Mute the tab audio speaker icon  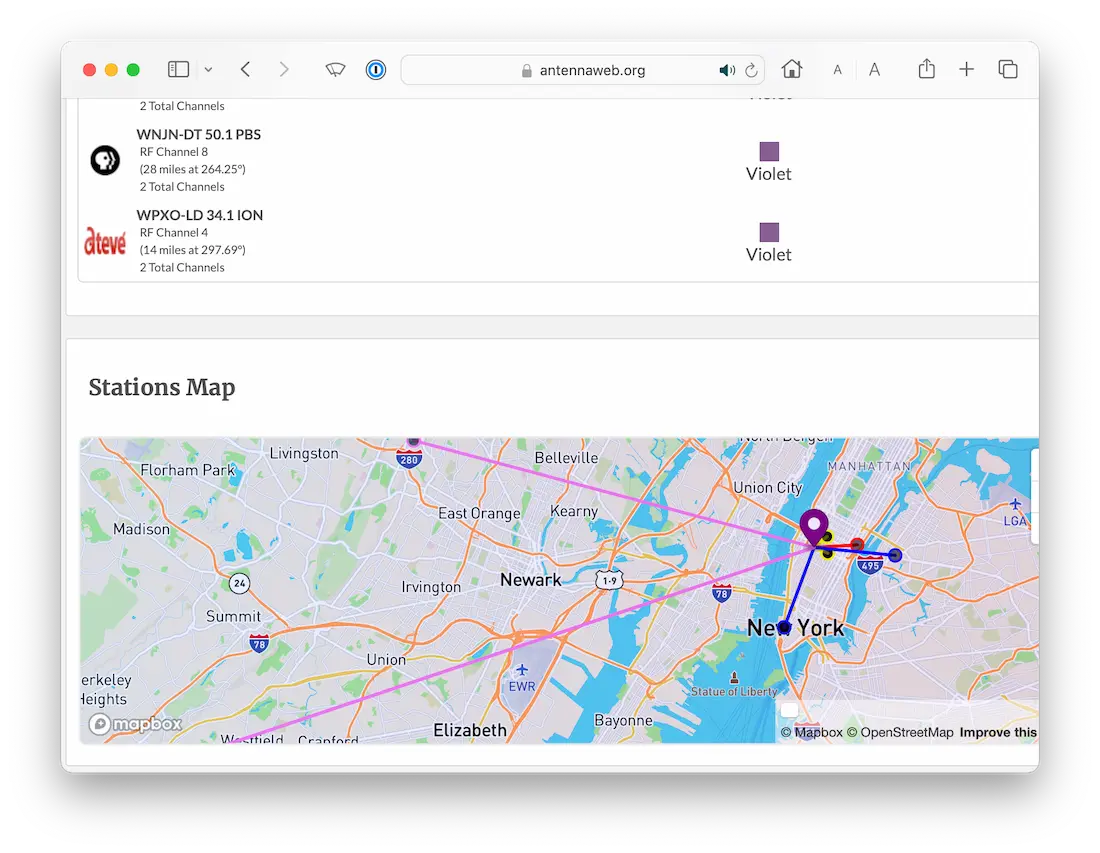[727, 70]
